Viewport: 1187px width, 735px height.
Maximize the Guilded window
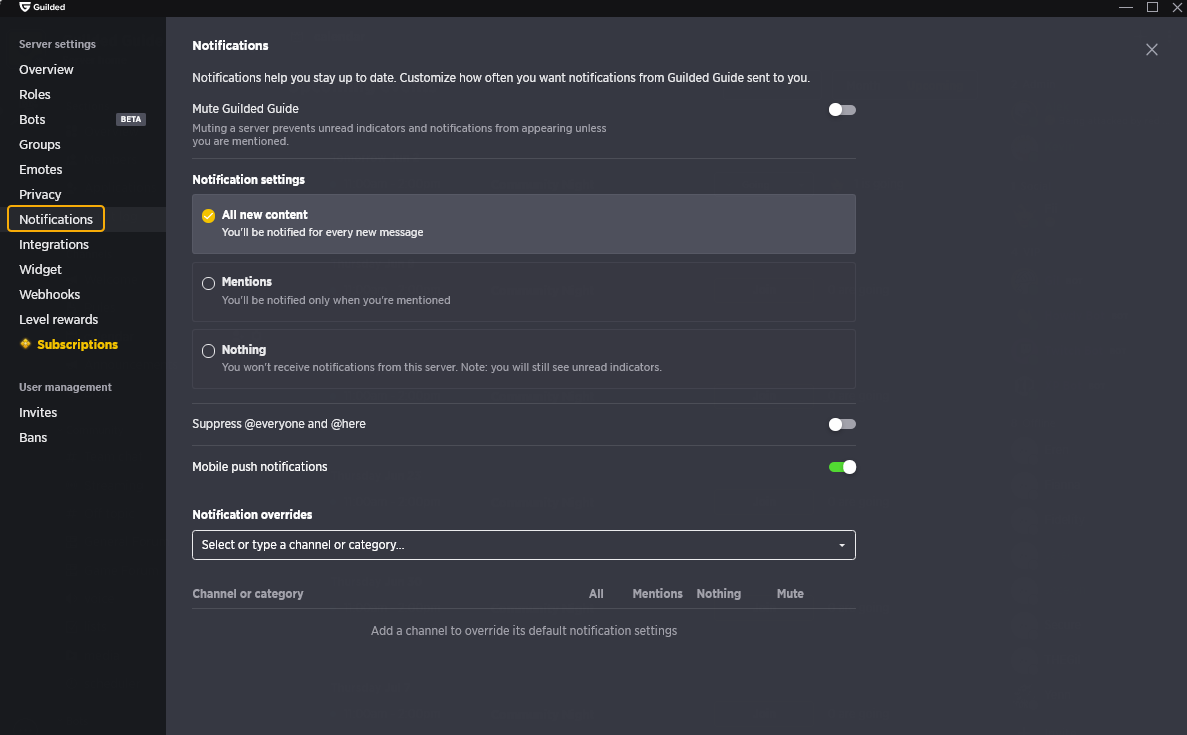point(1152,7)
